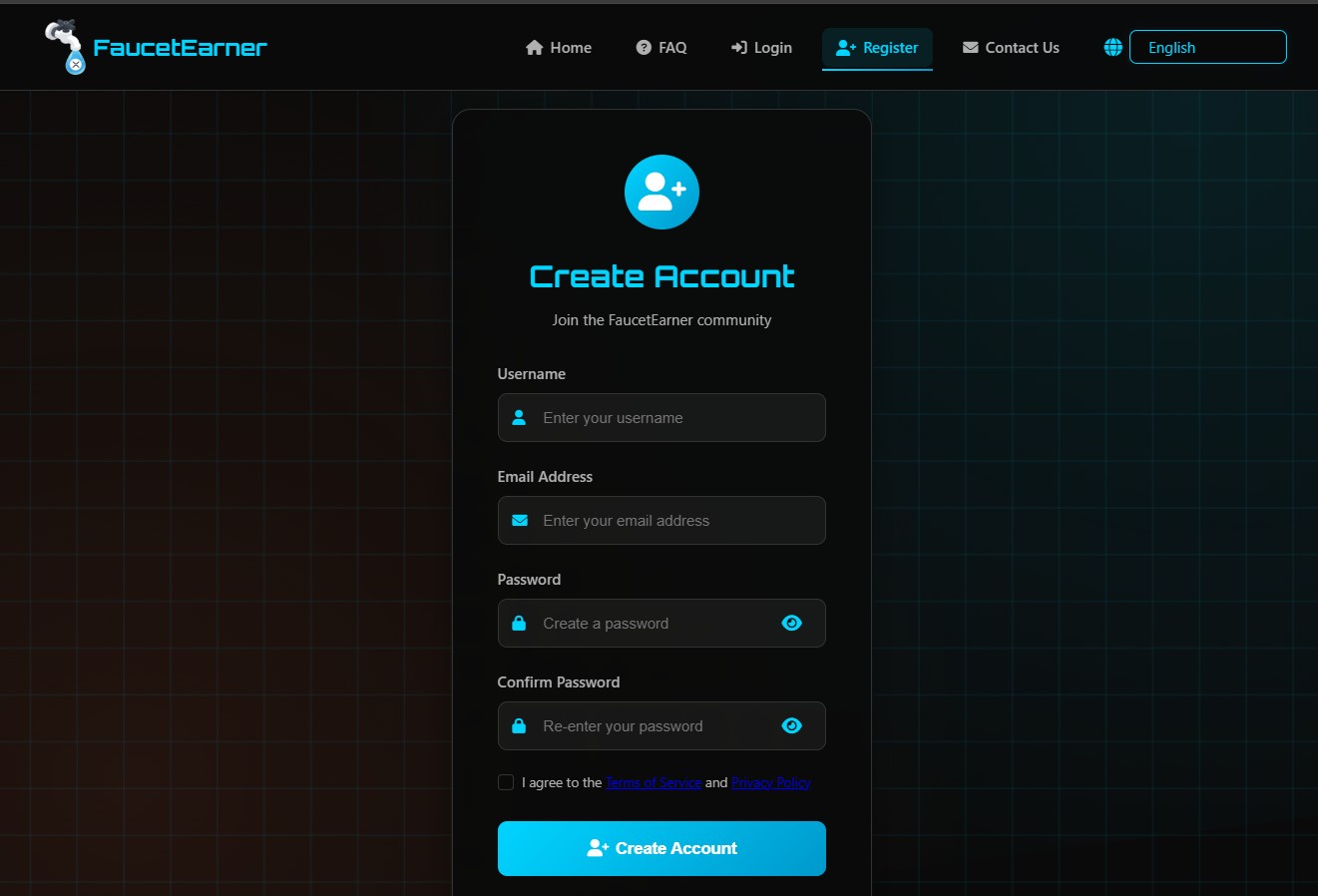
Task: Focus the Enter your username field
Action: point(661,417)
